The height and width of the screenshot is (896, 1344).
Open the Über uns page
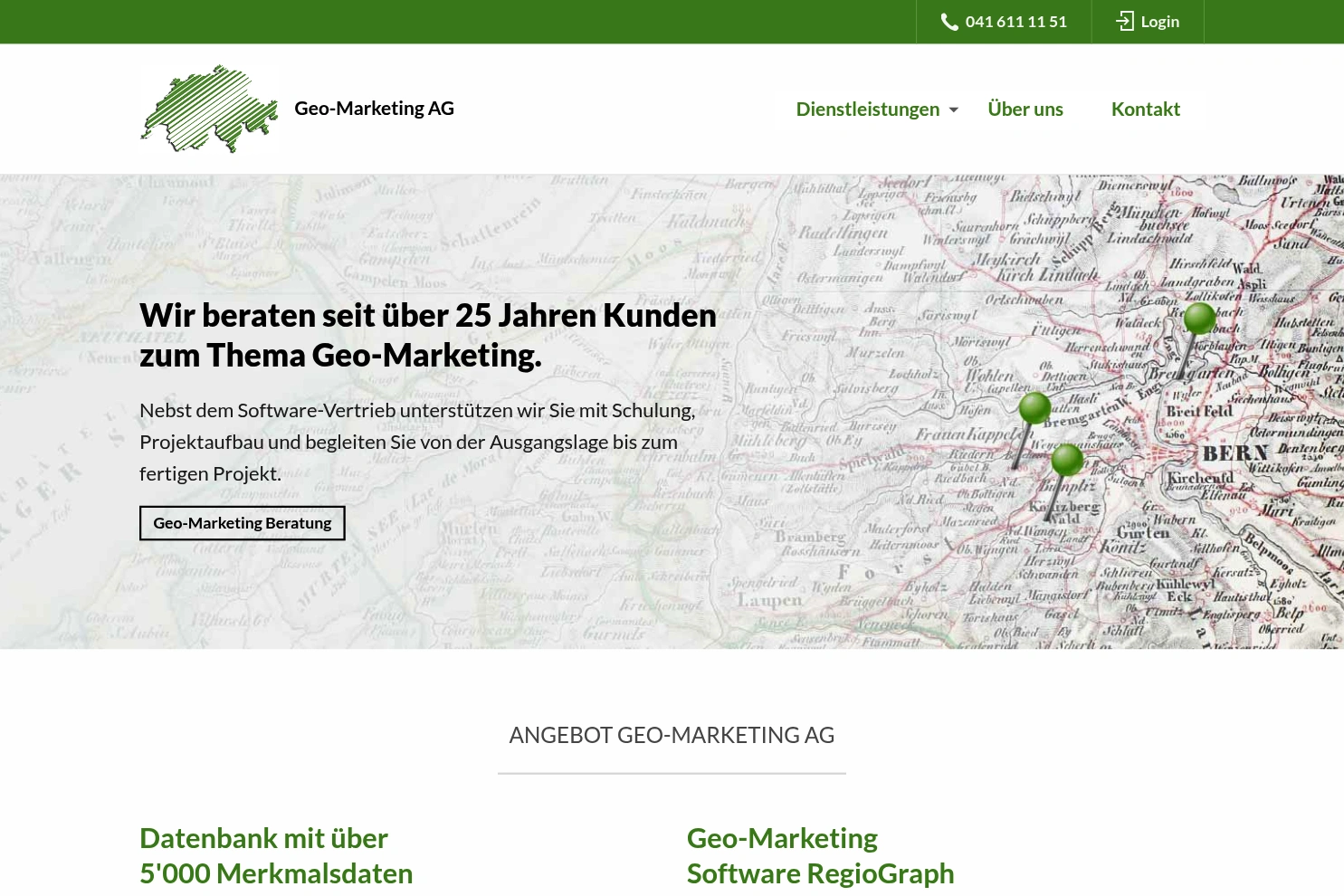[x=1025, y=109]
